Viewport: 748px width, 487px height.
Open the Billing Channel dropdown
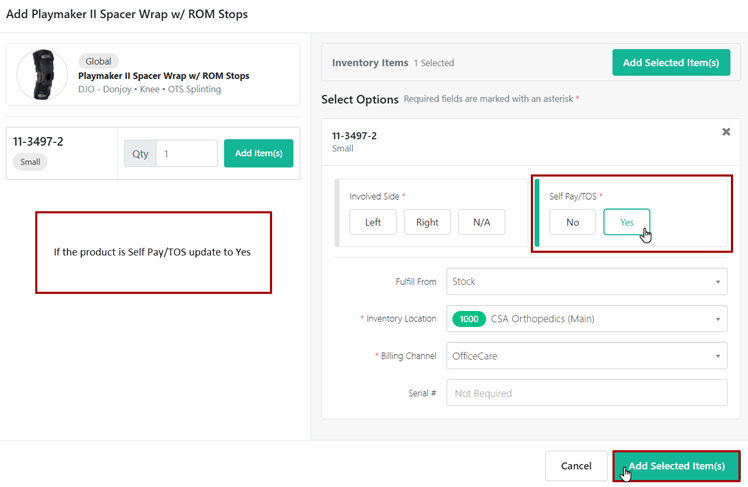click(586, 356)
